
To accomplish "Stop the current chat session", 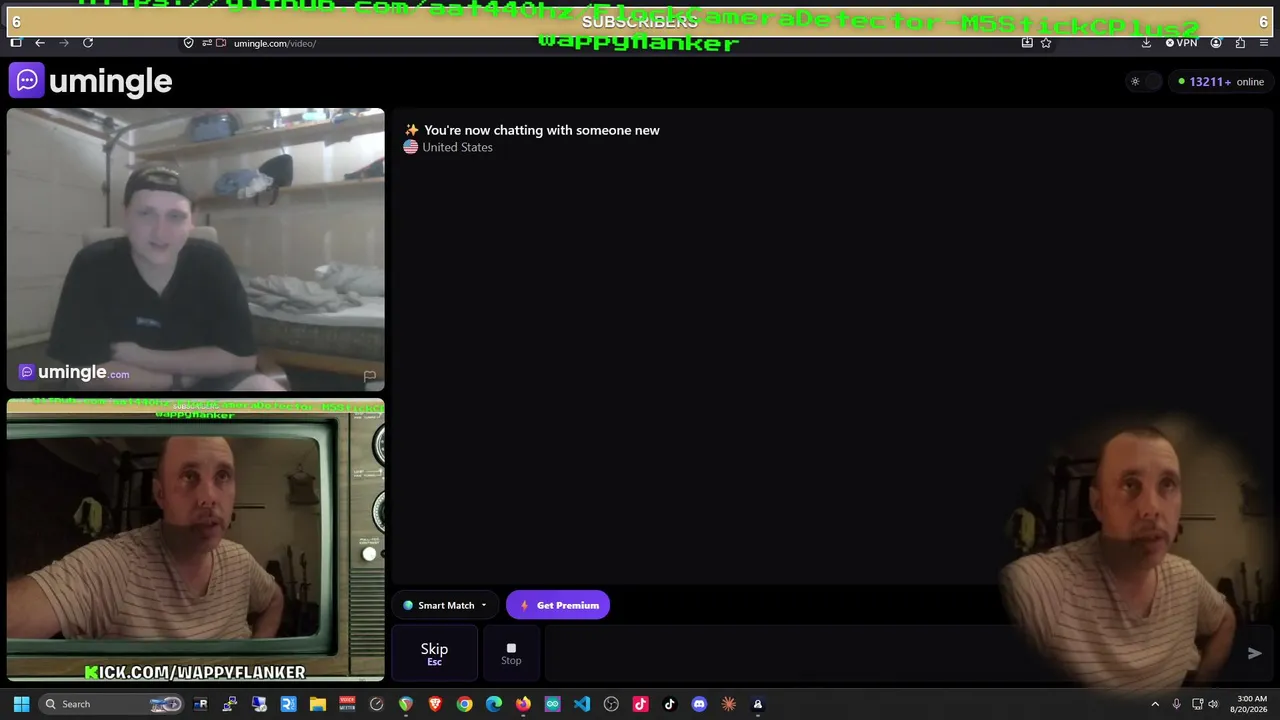I will pyautogui.click(x=511, y=654).
